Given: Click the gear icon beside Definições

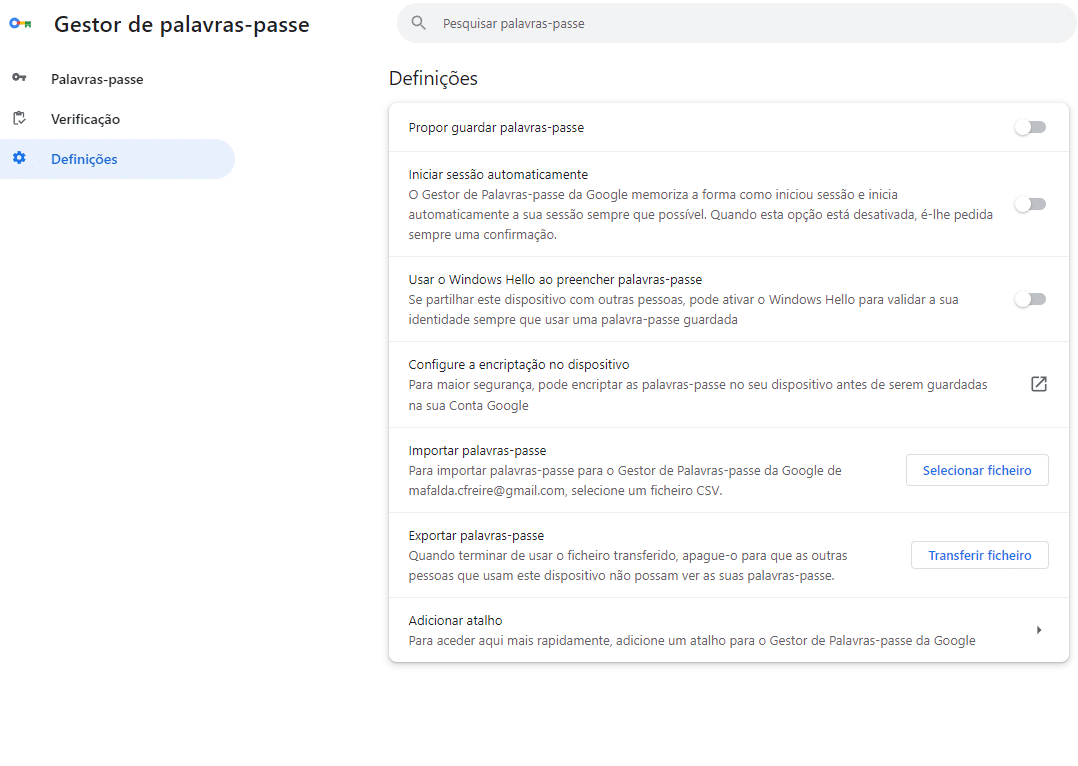Looking at the screenshot, I should [x=19, y=158].
